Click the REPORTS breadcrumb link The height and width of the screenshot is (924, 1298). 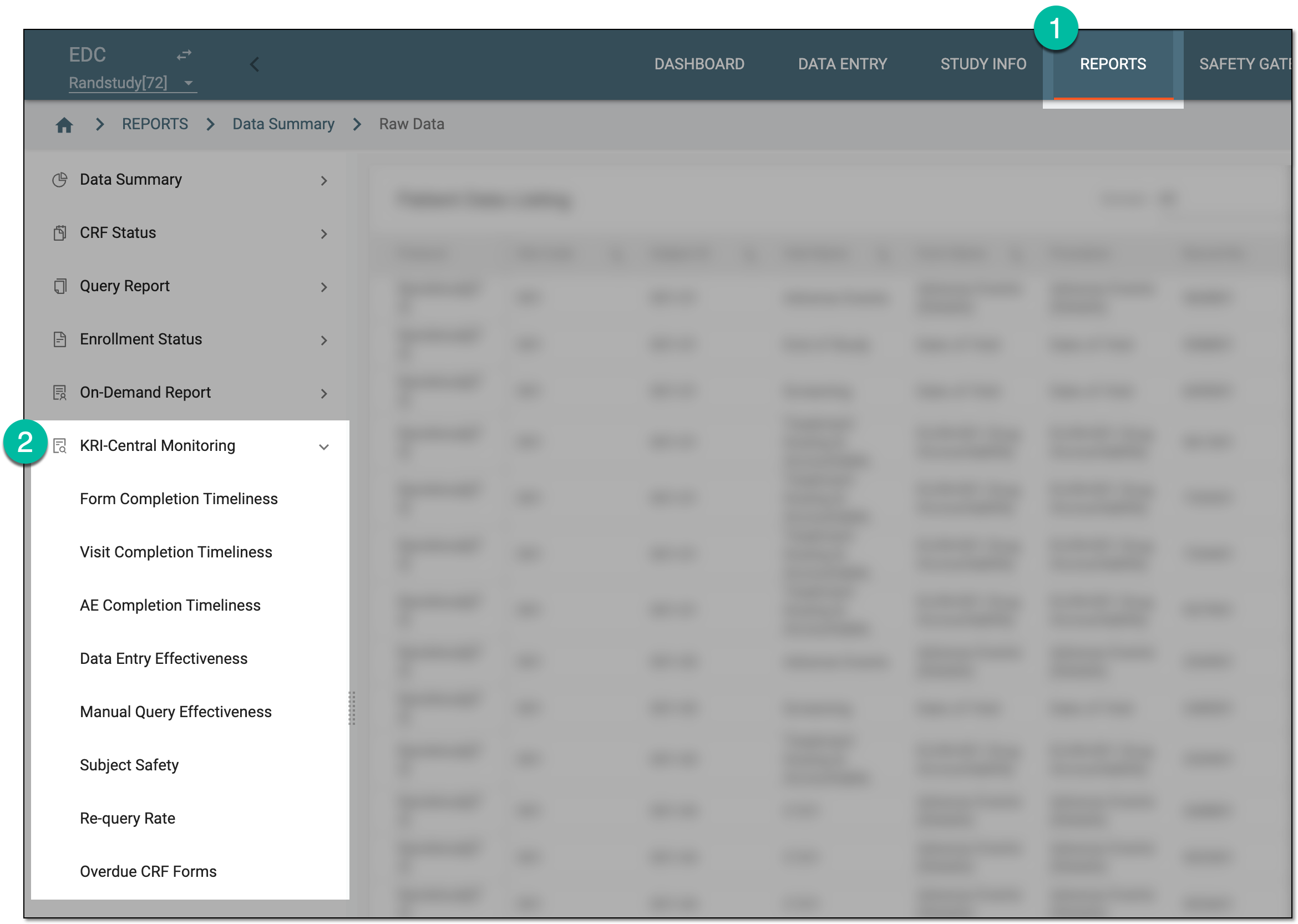click(x=155, y=124)
